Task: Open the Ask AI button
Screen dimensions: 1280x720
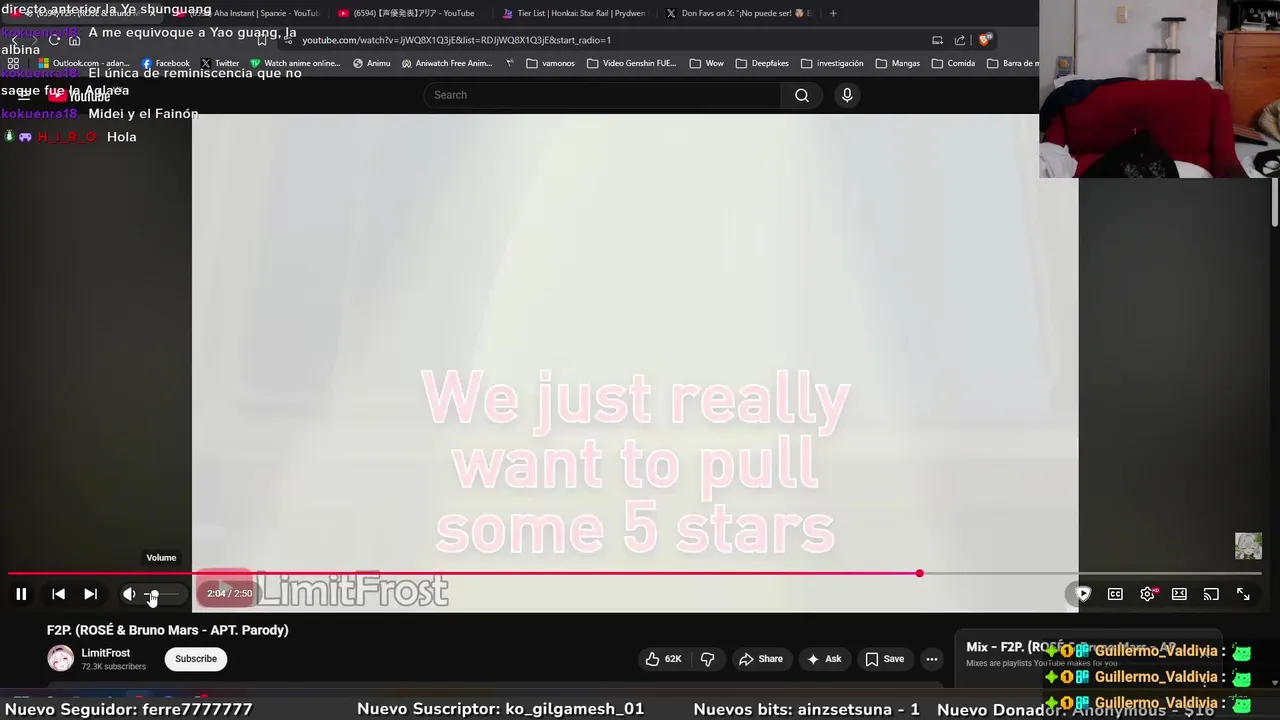Action: [x=824, y=659]
